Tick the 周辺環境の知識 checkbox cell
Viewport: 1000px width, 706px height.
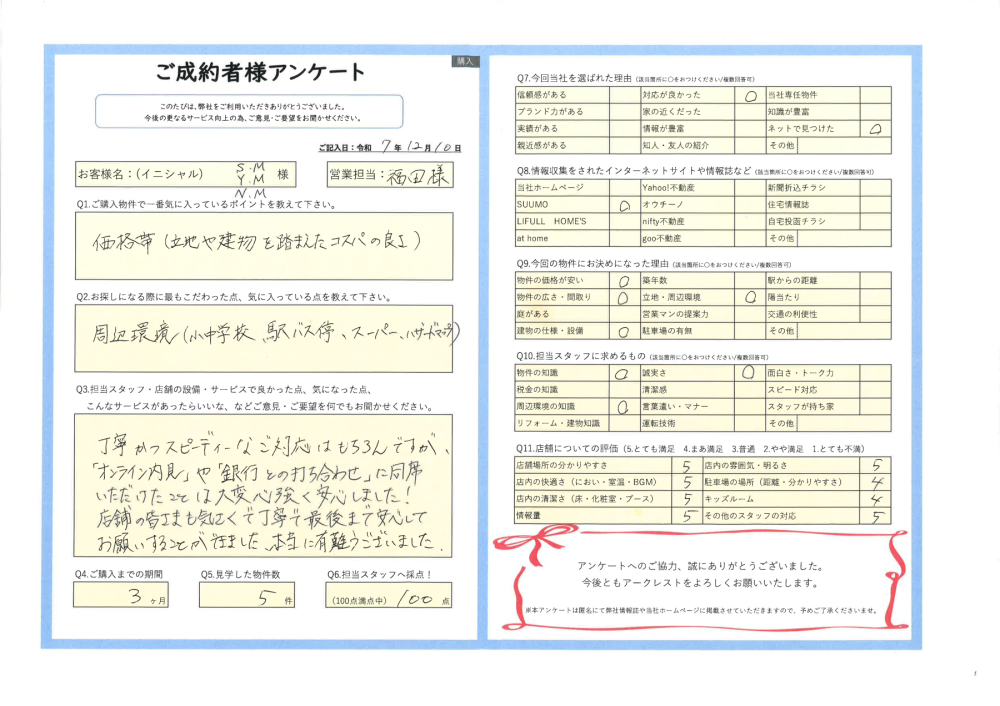click(624, 406)
